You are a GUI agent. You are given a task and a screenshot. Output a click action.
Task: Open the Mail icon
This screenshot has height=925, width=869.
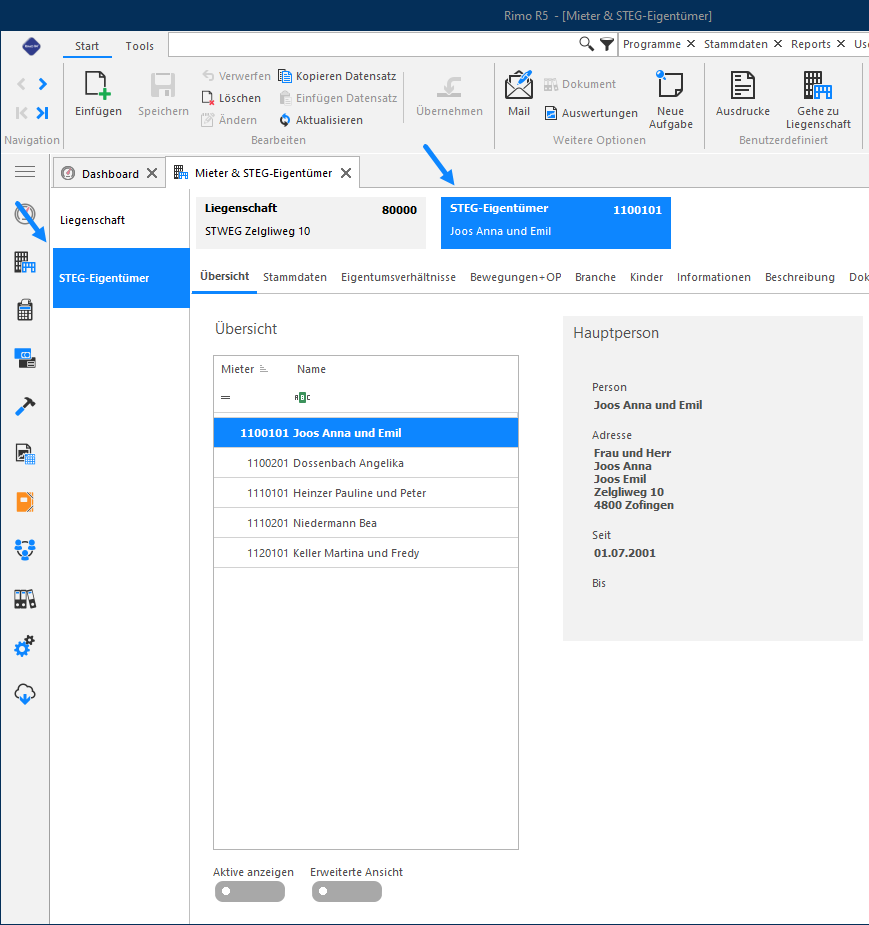coord(519,85)
